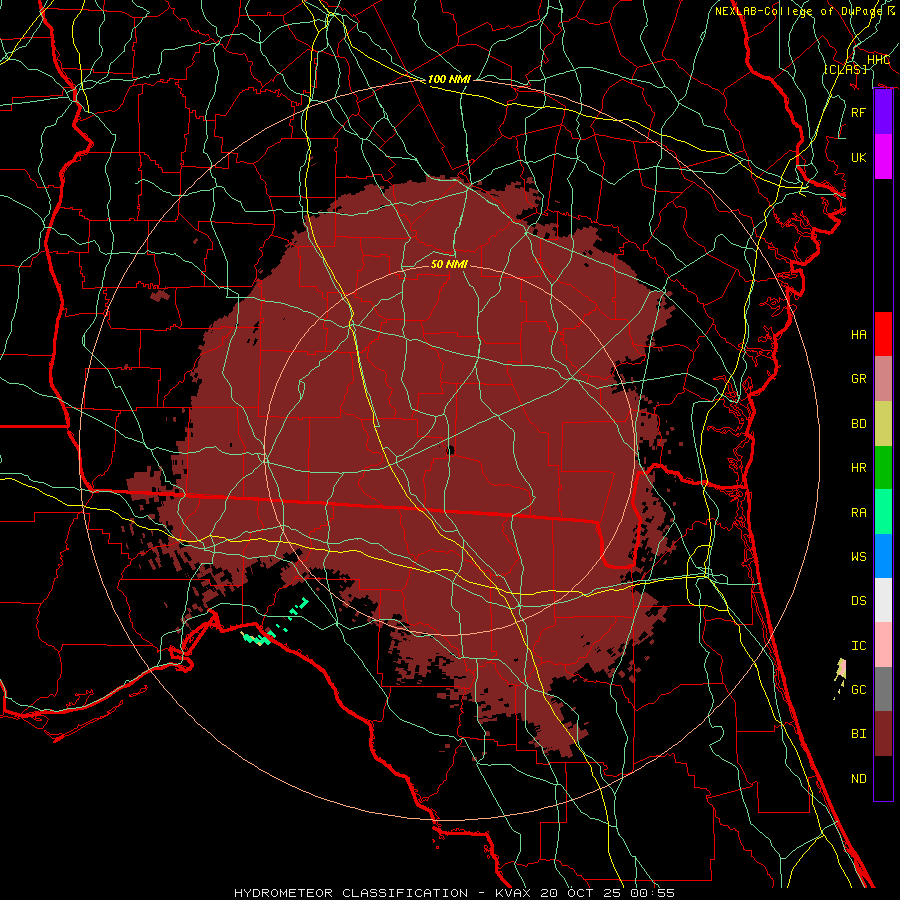Click the ND legend label
This screenshot has width=900, height=900.
[x=858, y=779]
